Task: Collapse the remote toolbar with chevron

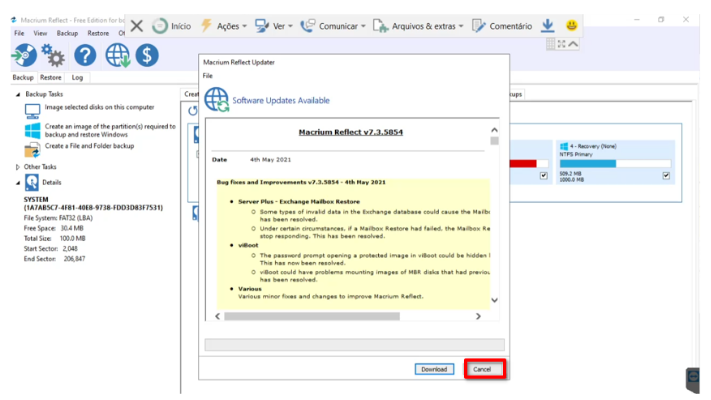Action: (573, 44)
